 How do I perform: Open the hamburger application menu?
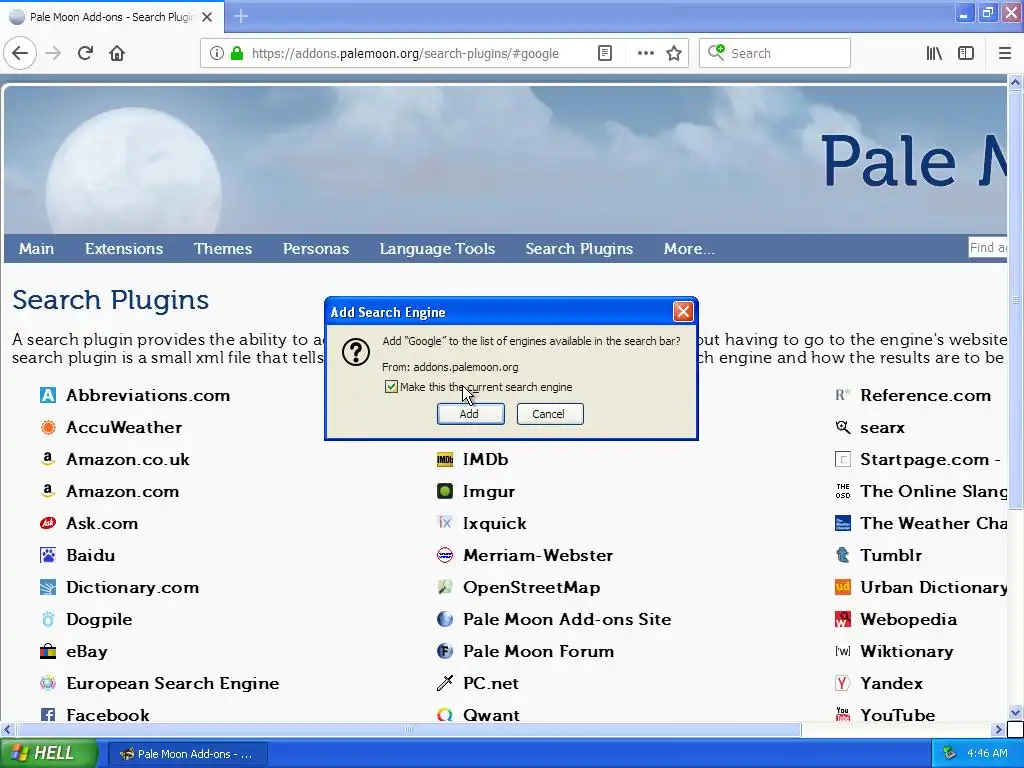[x=1004, y=53]
